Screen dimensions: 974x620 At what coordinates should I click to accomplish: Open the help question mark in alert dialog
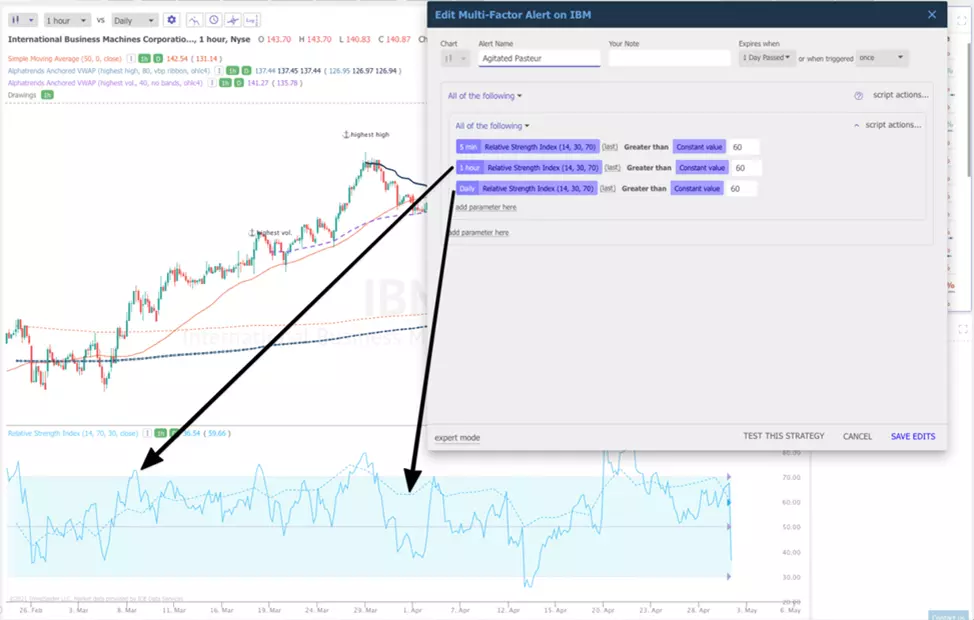[858, 96]
